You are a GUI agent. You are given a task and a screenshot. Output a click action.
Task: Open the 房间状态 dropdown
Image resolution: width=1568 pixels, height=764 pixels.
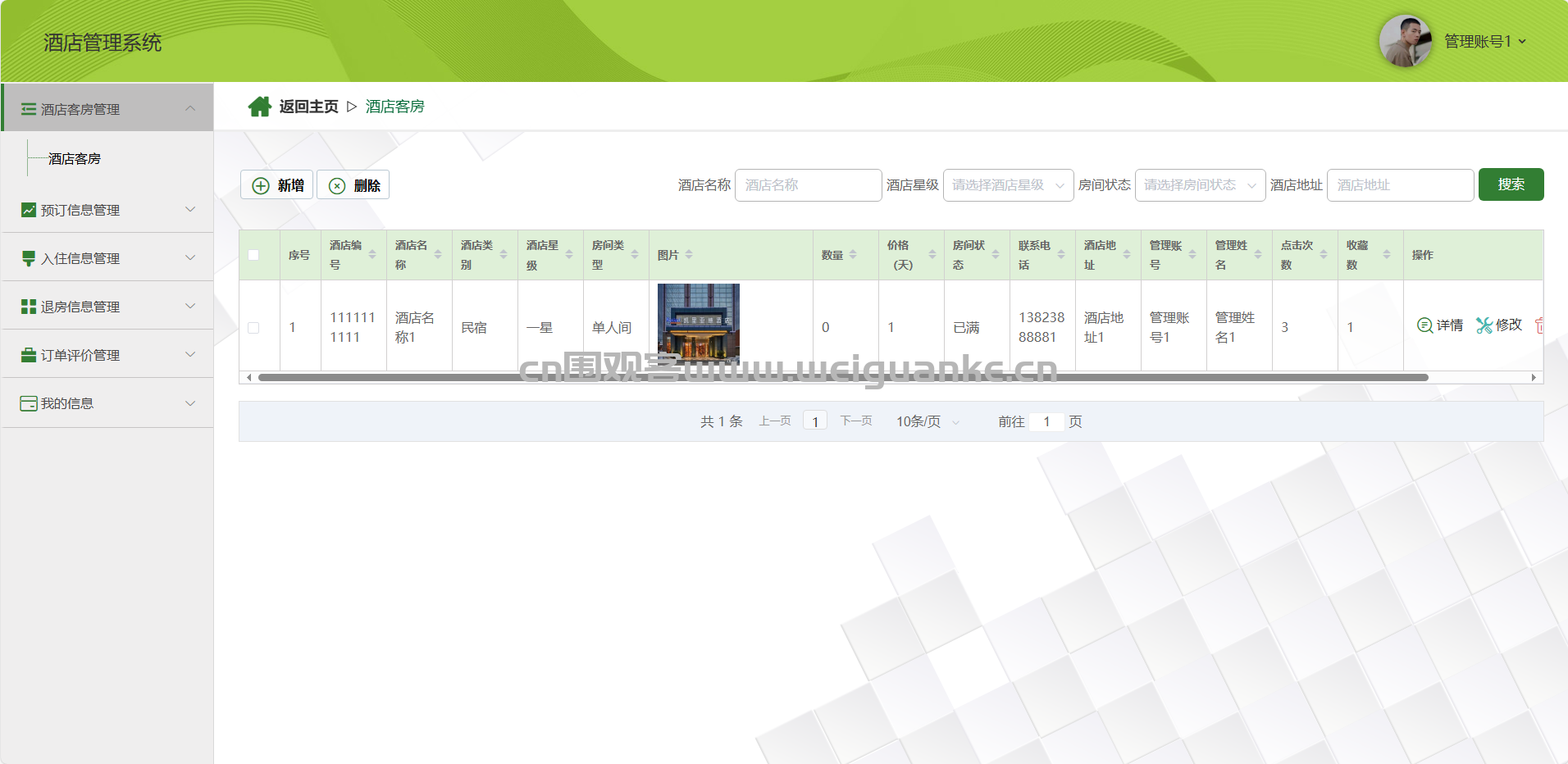coord(1200,185)
